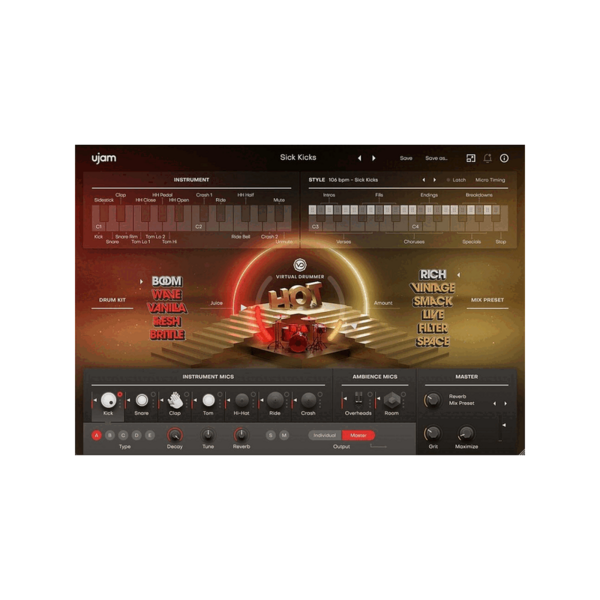Adjust the Grit knob

433,434
